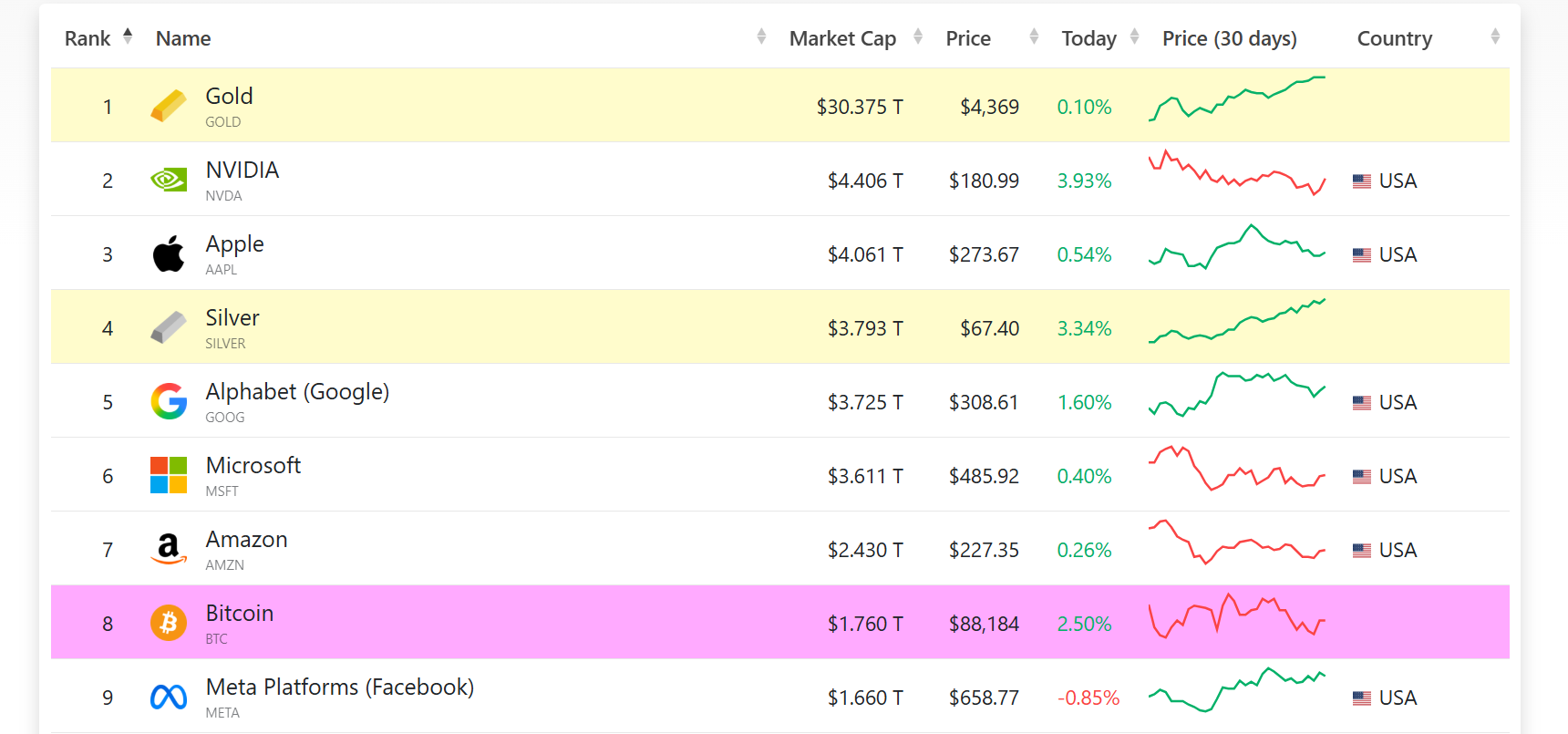Open the Microsoft company link

(253, 465)
